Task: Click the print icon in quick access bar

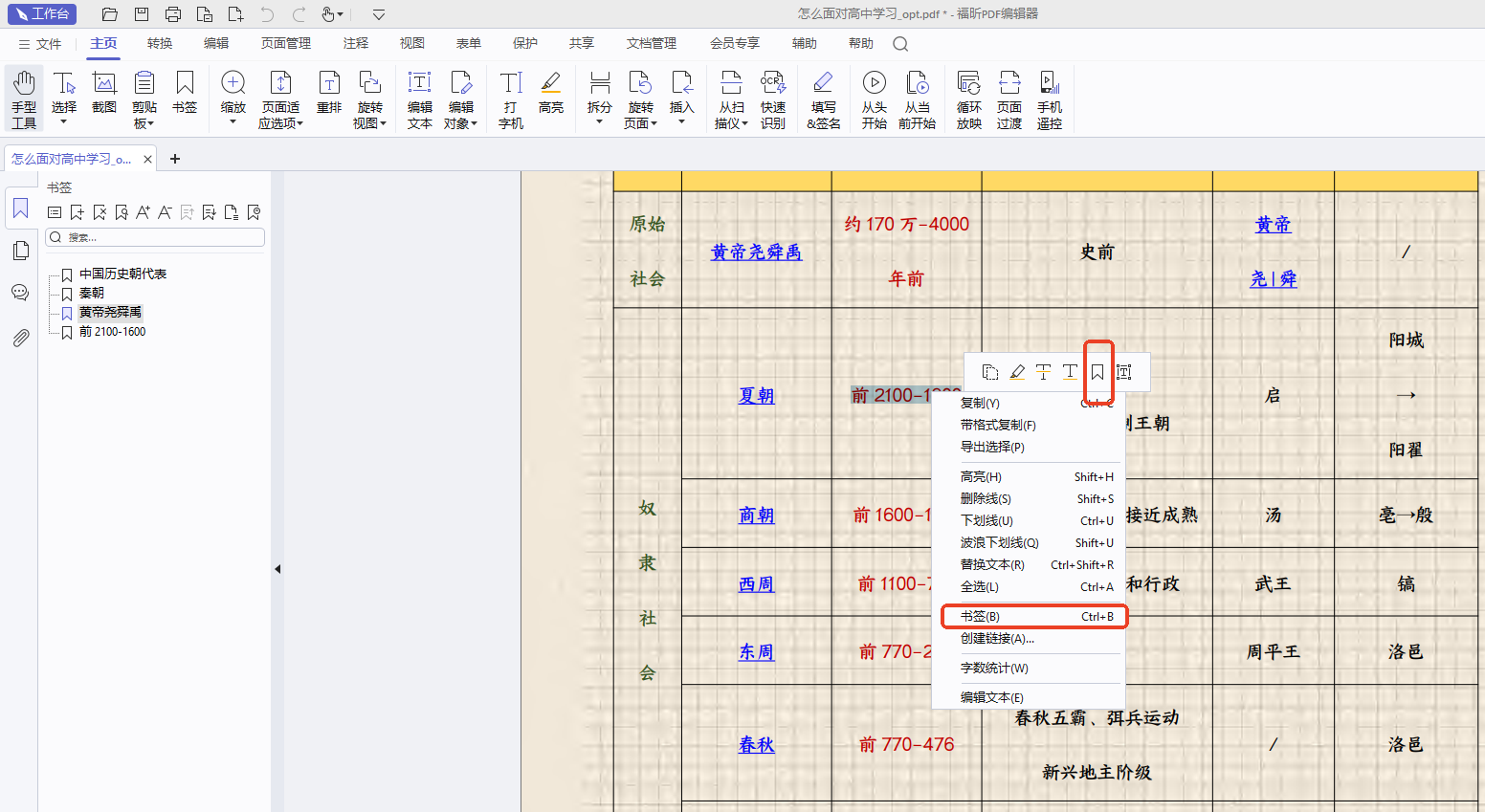Action: [x=172, y=14]
